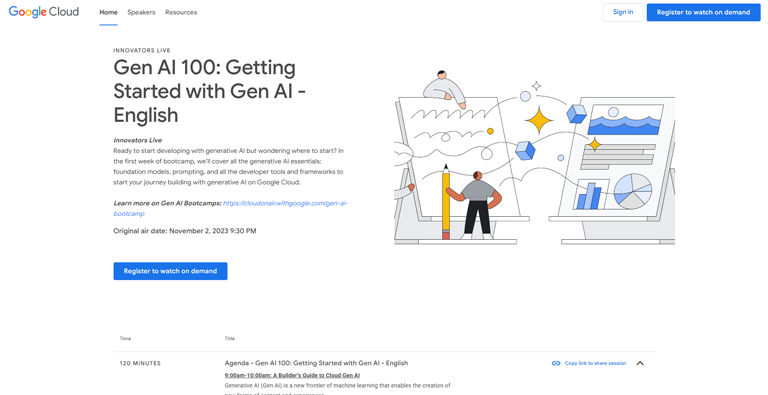Click the Original air date text

[x=185, y=231]
